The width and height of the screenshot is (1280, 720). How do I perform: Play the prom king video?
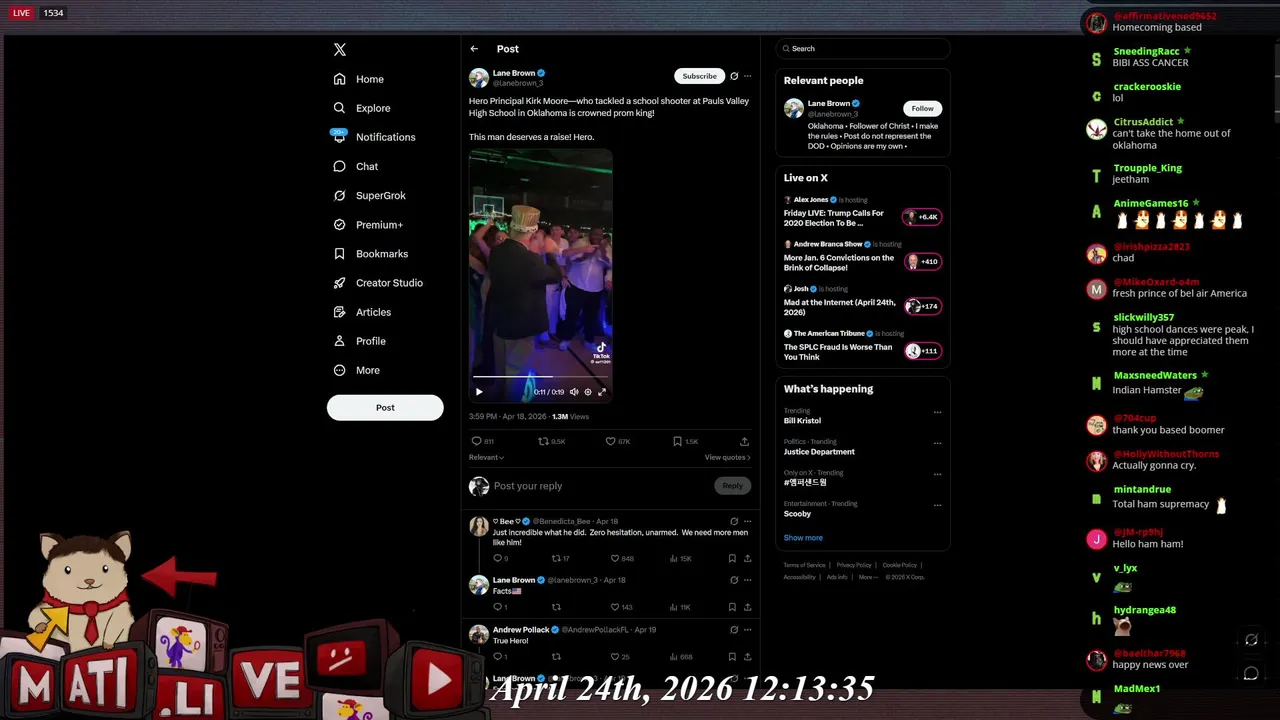click(479, 392)
